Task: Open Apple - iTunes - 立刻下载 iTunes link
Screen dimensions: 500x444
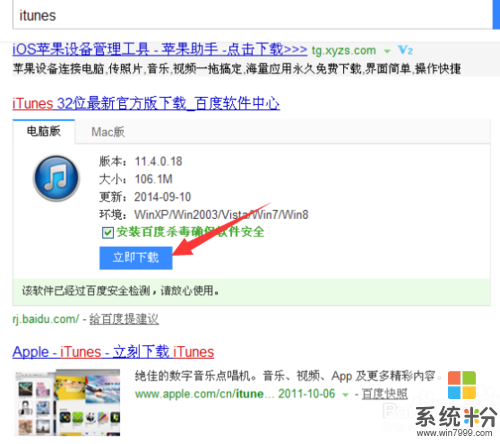Action: click(113, 352)
